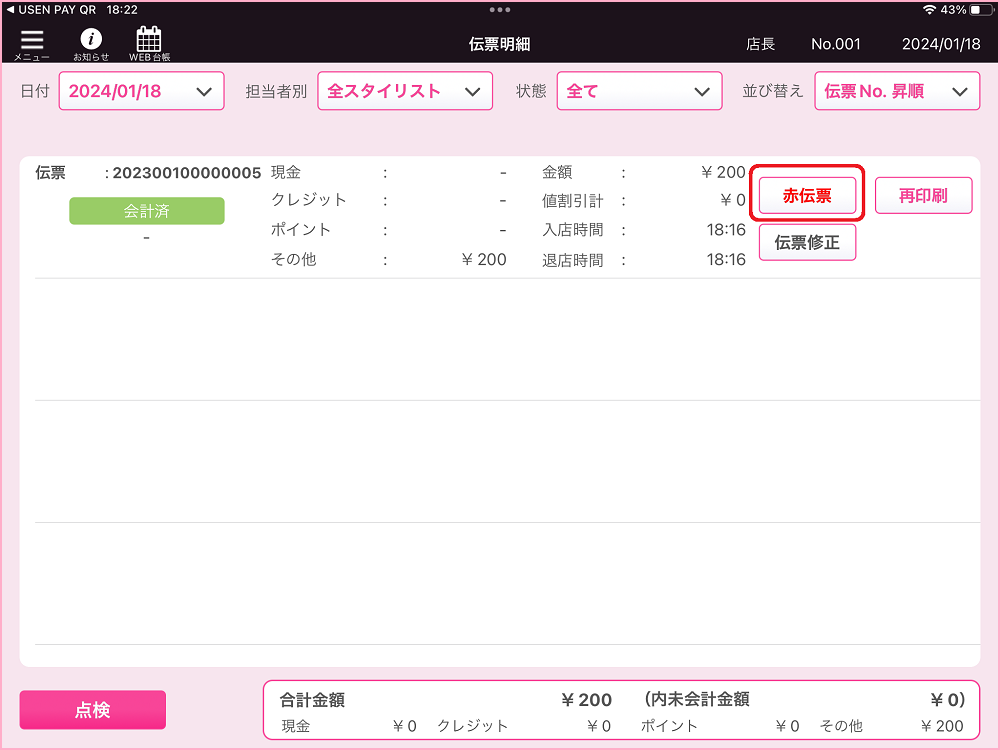Return to USEN PAY QR app
Screen dimensions: 1000x750
51,10
